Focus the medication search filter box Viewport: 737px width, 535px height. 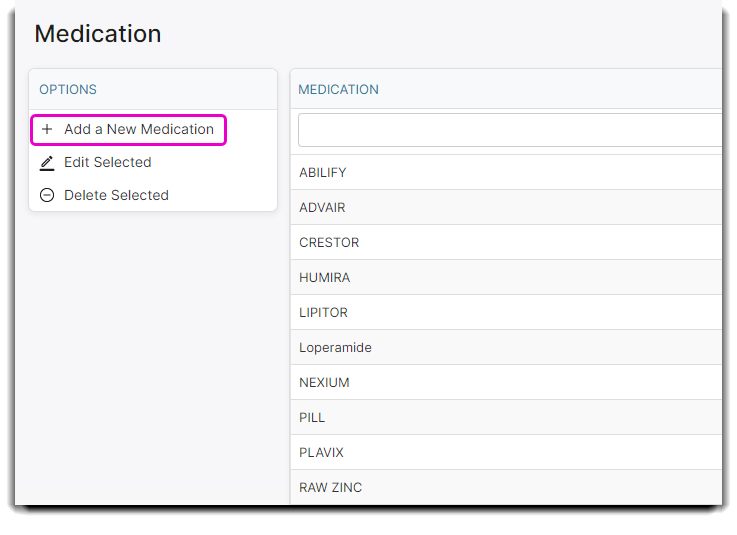[x=509, y=130]
